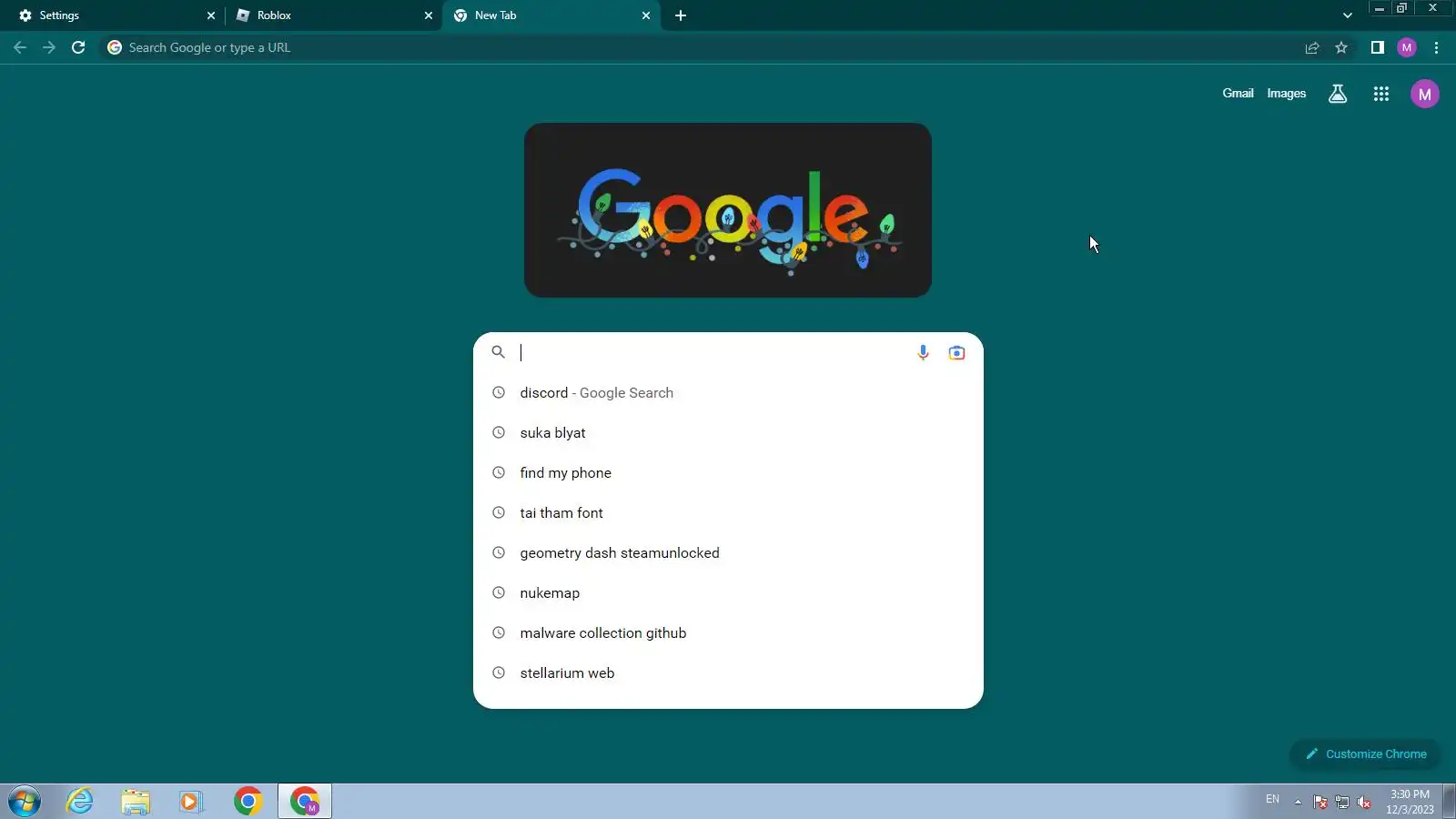Close the New Tab tab
1456x819 pixels.
tap(646, 15)
